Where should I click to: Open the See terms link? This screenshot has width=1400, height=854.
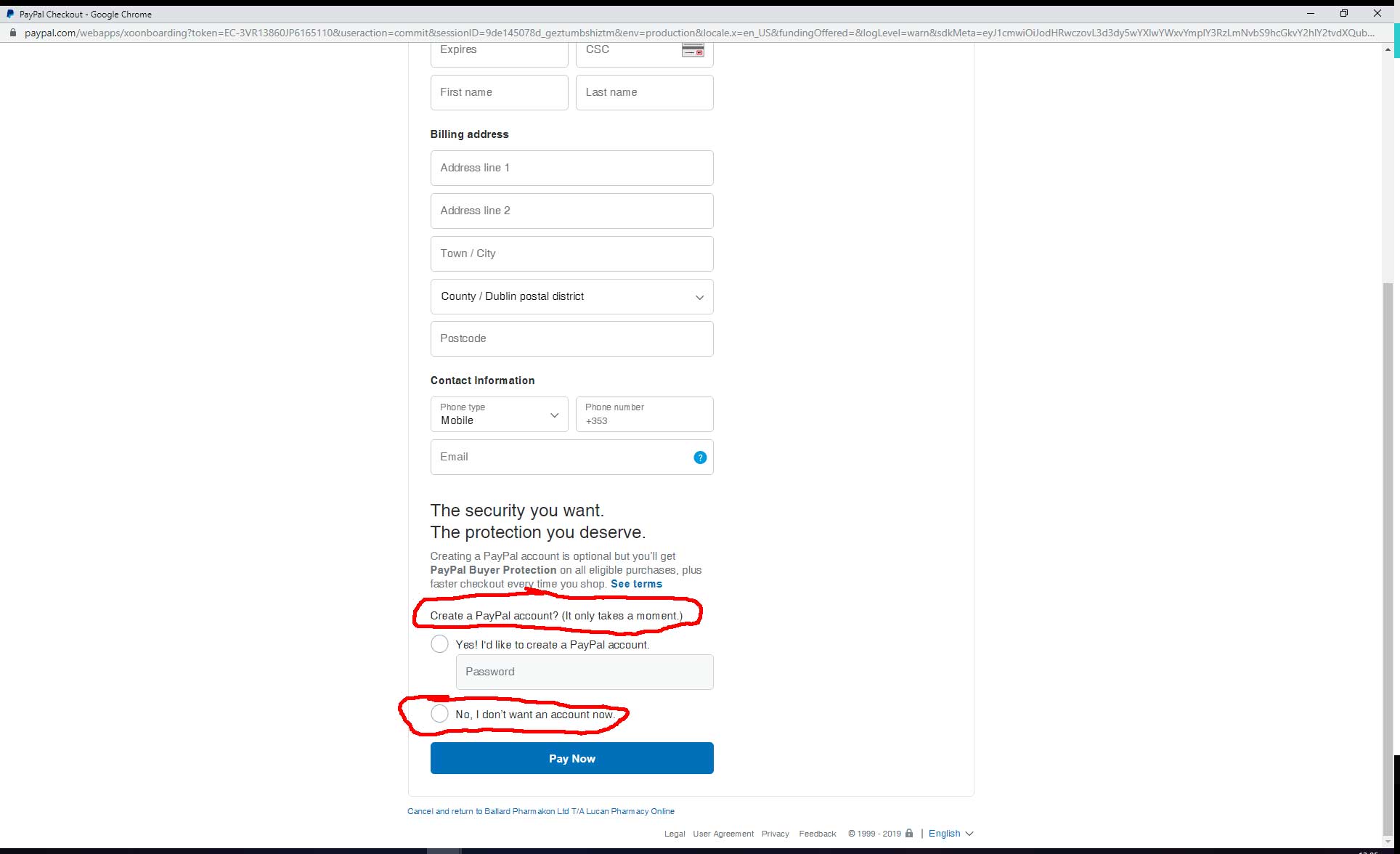point(636,584)
